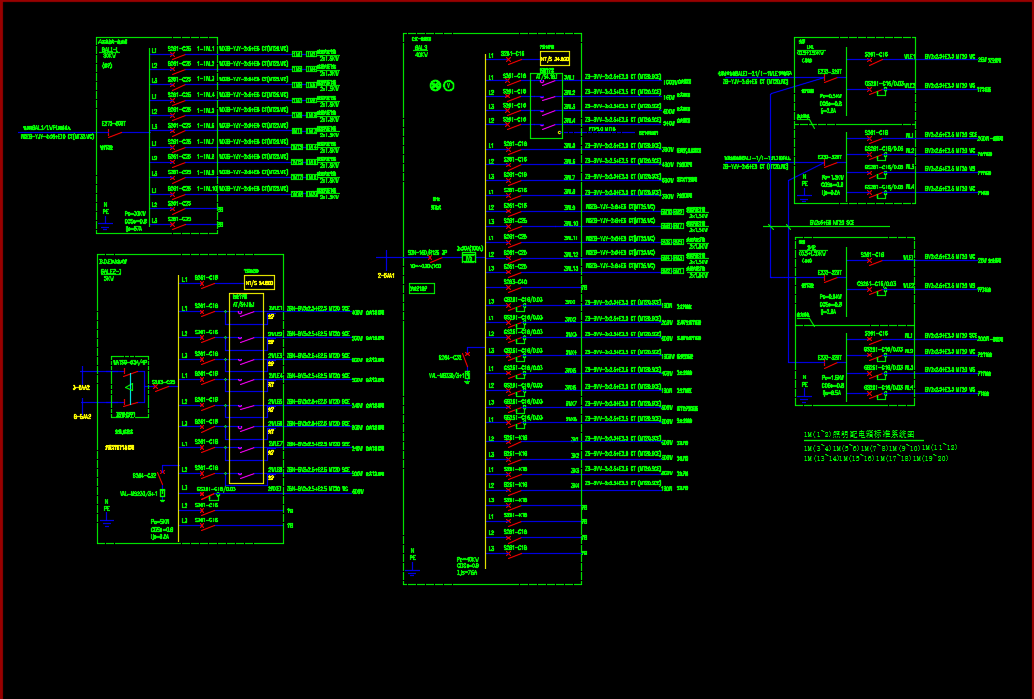Select the tall yellow contactor box in bottom-left panel

pyautogui.click(x=247, y=388)
